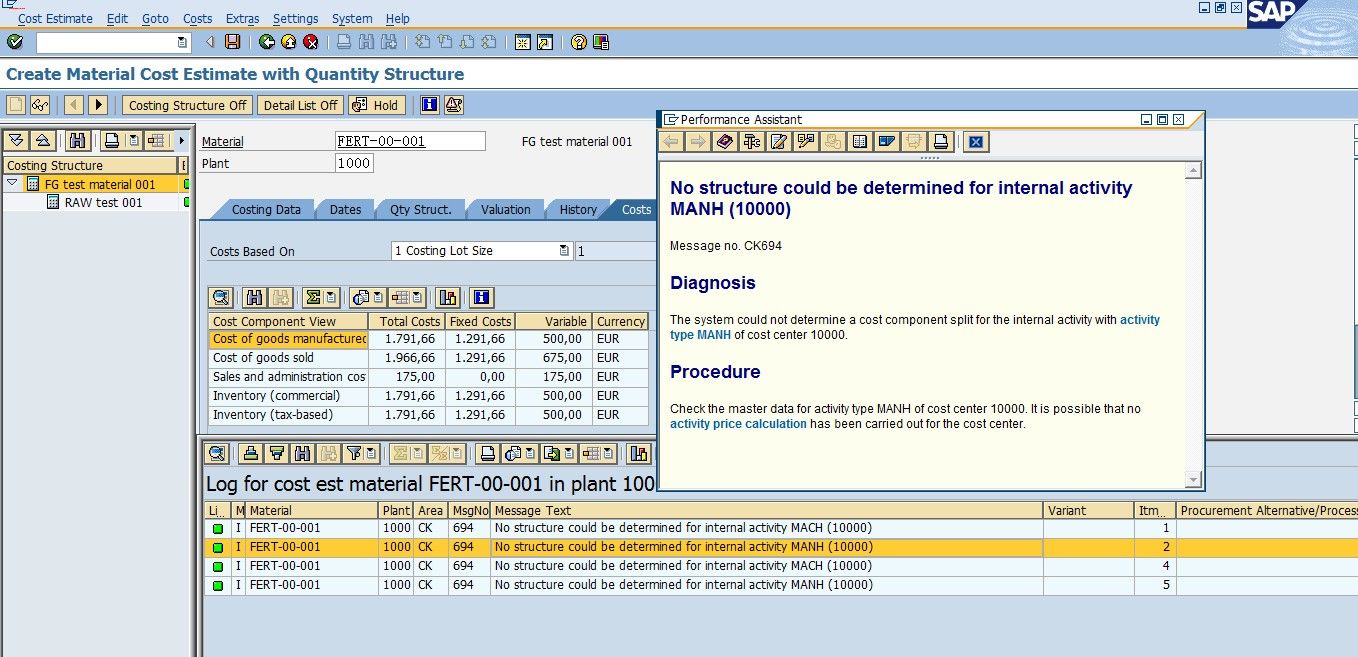Click the chart graphic icon above cost table
Image resolution: width=1358 pixels, height=657 pixels.
point(448,297)
